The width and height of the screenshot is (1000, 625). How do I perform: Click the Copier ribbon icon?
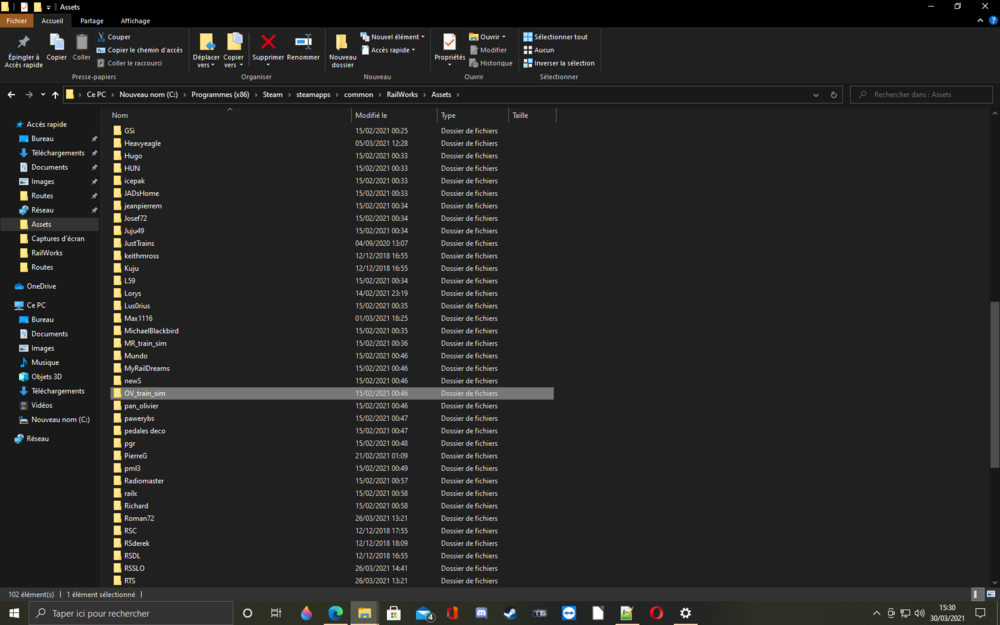[x=56, y=43]
